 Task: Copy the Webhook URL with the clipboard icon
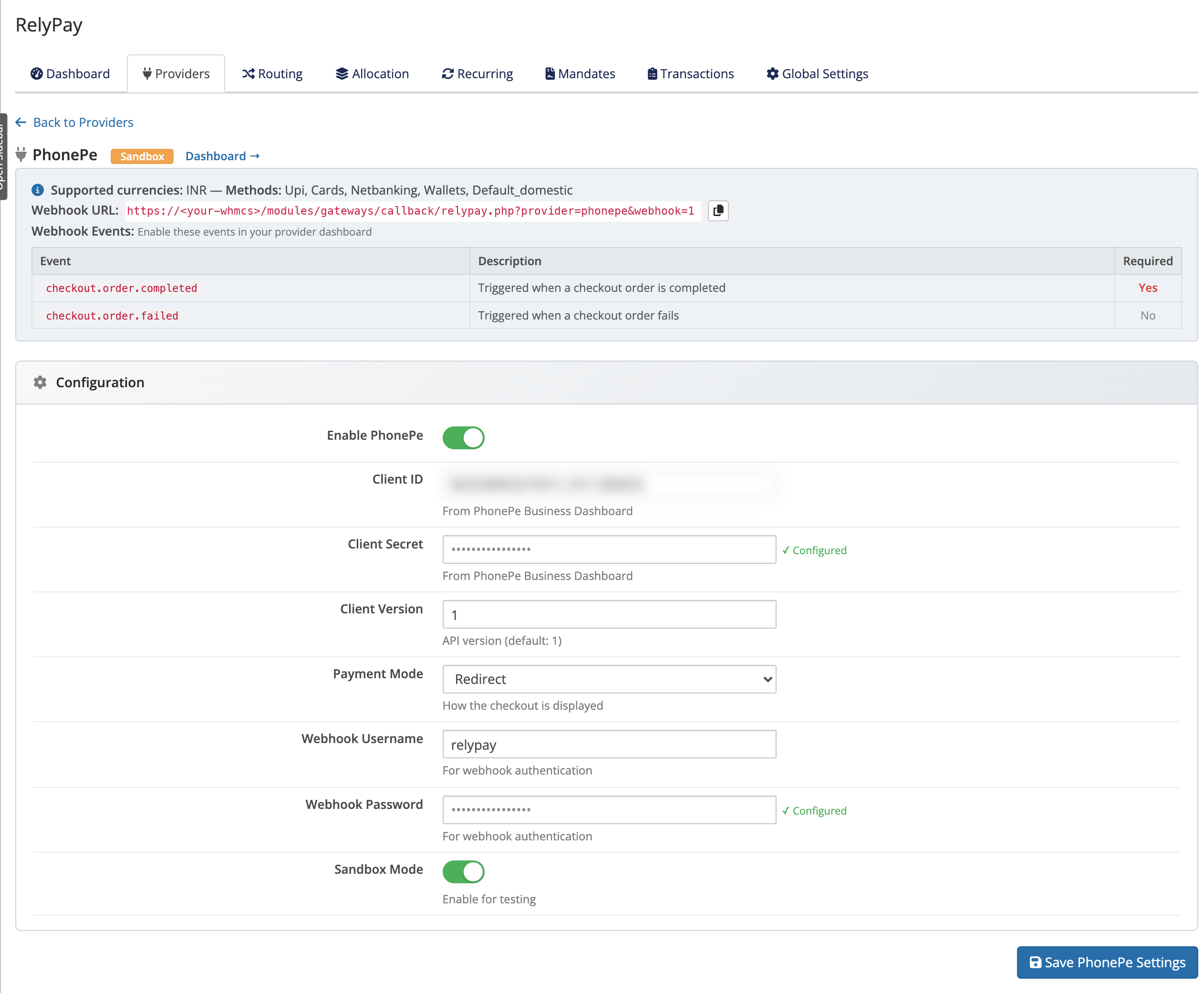[x=718, y=210]
